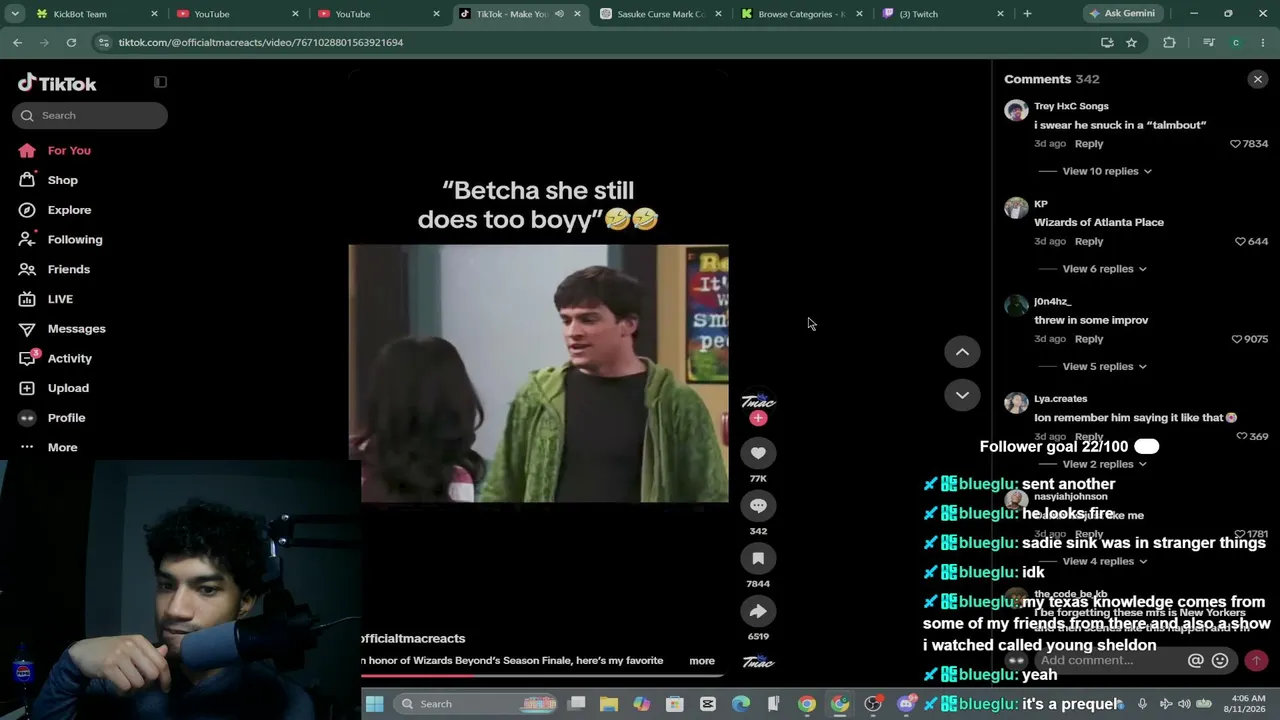Switch to the KickBot Team tab
The image size is (1280, 720).
(x=96, y=14)
